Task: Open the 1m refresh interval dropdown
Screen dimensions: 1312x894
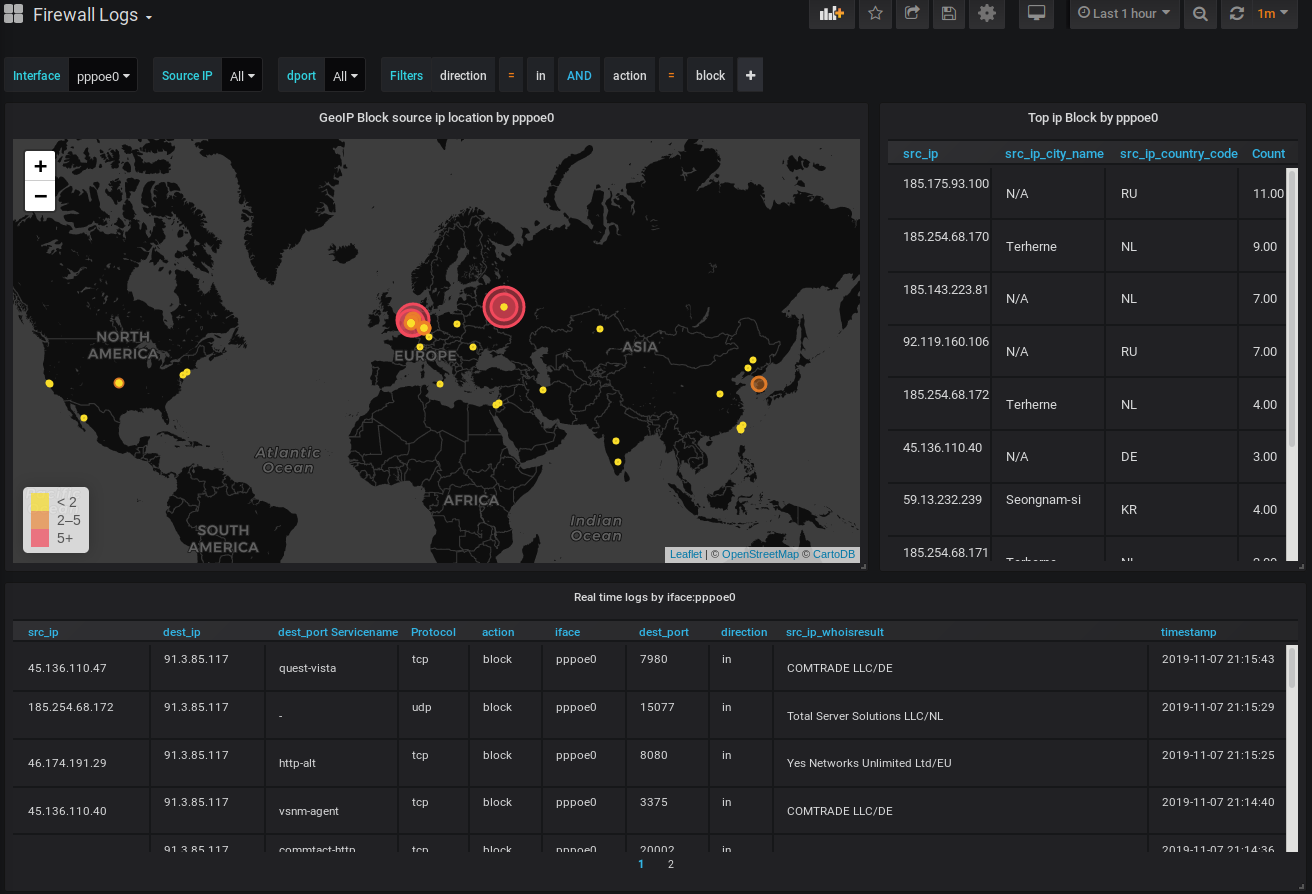Action: coord(1273,14)
